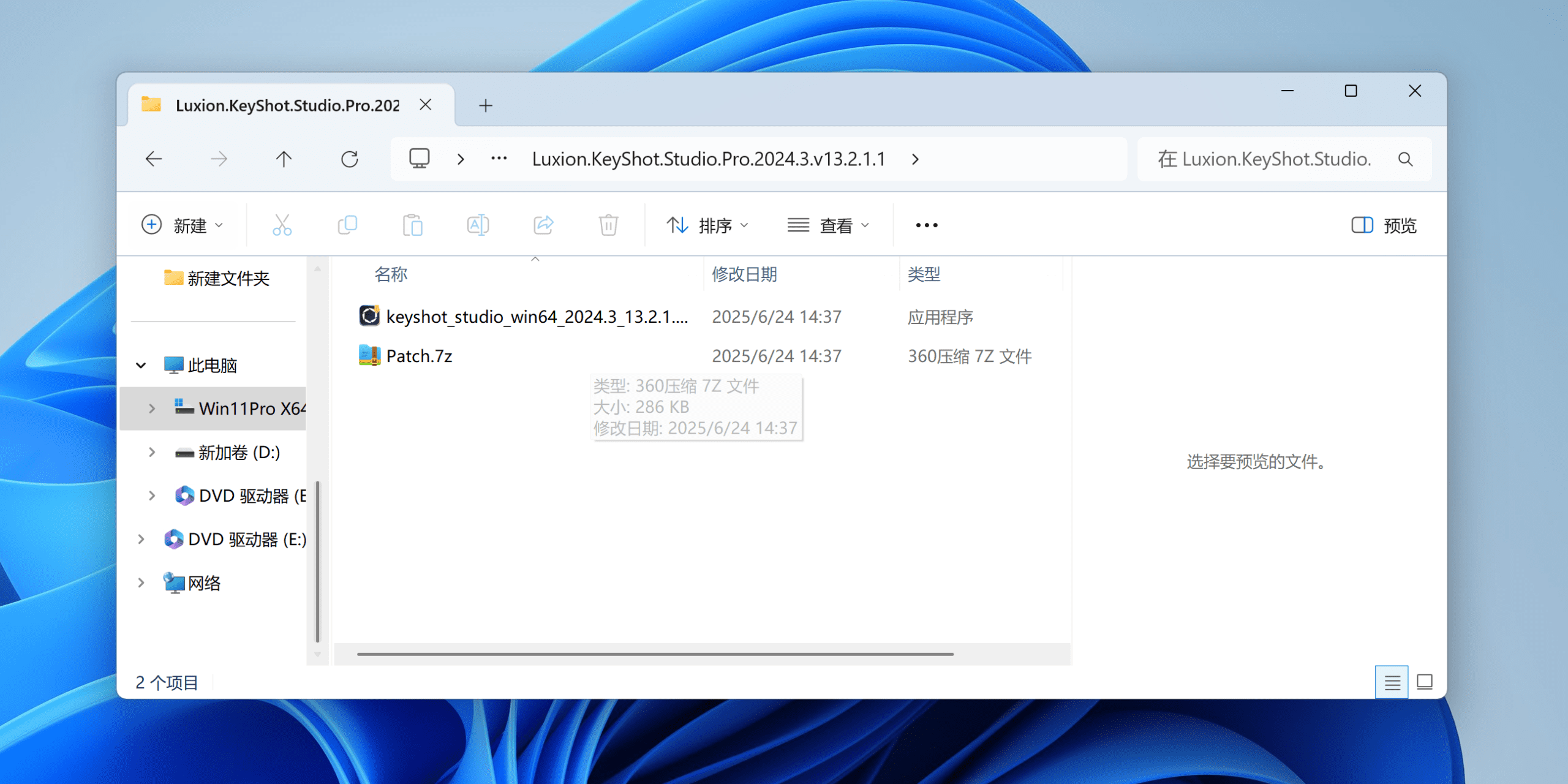This screenshot has height=784, width=1568.
Task: Open the 查看 view dropdown
Action: click(x=828, y=225)
